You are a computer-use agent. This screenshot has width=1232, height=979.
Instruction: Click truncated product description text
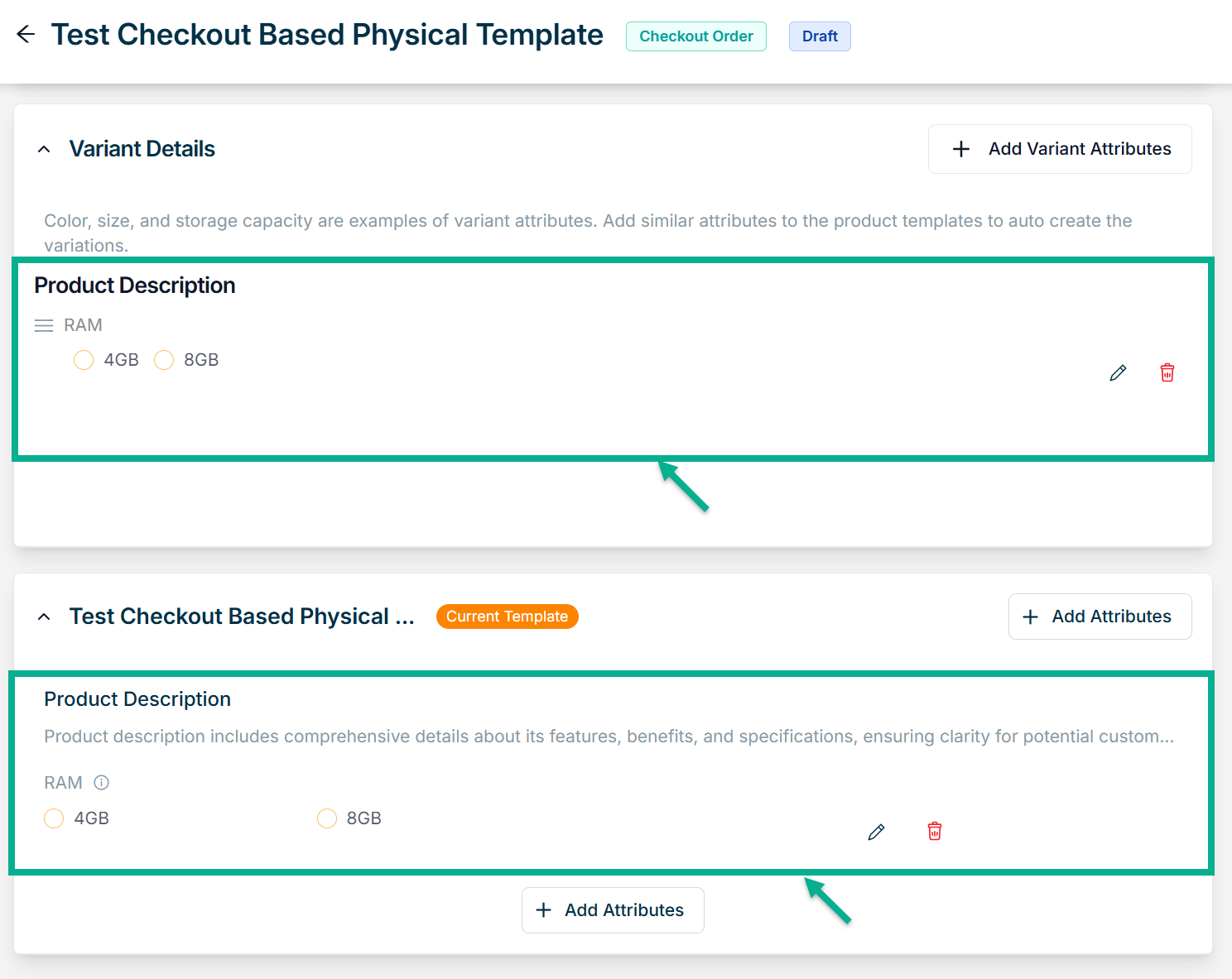(609, 737)
